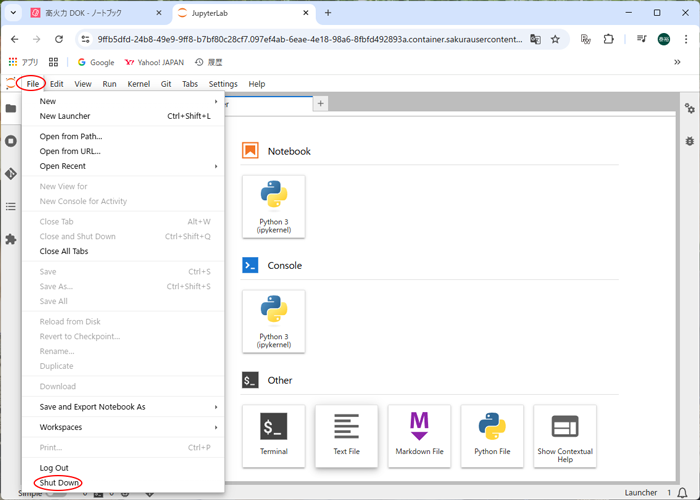Open the Kernel menu
The width and height of the screenshot is (700, 500).
[138, 84]
